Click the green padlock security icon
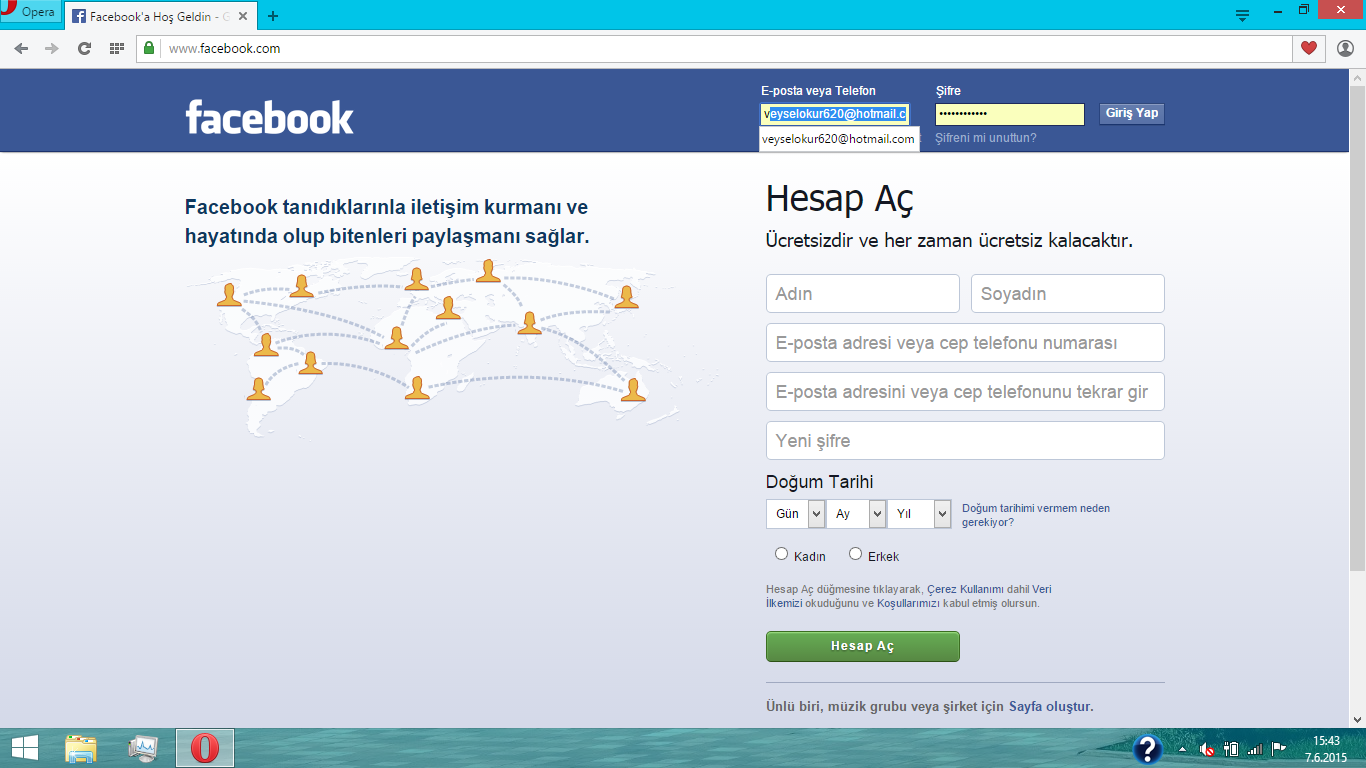 pos(149,48)
